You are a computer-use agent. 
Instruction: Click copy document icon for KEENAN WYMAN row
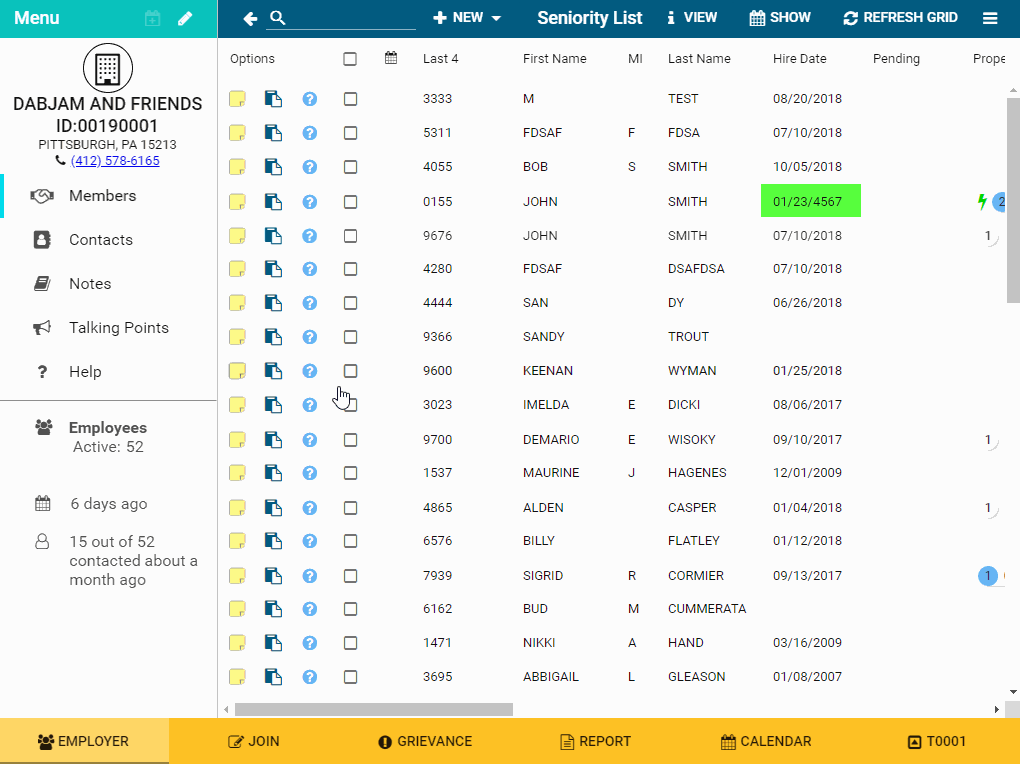[x=273, y=371]
